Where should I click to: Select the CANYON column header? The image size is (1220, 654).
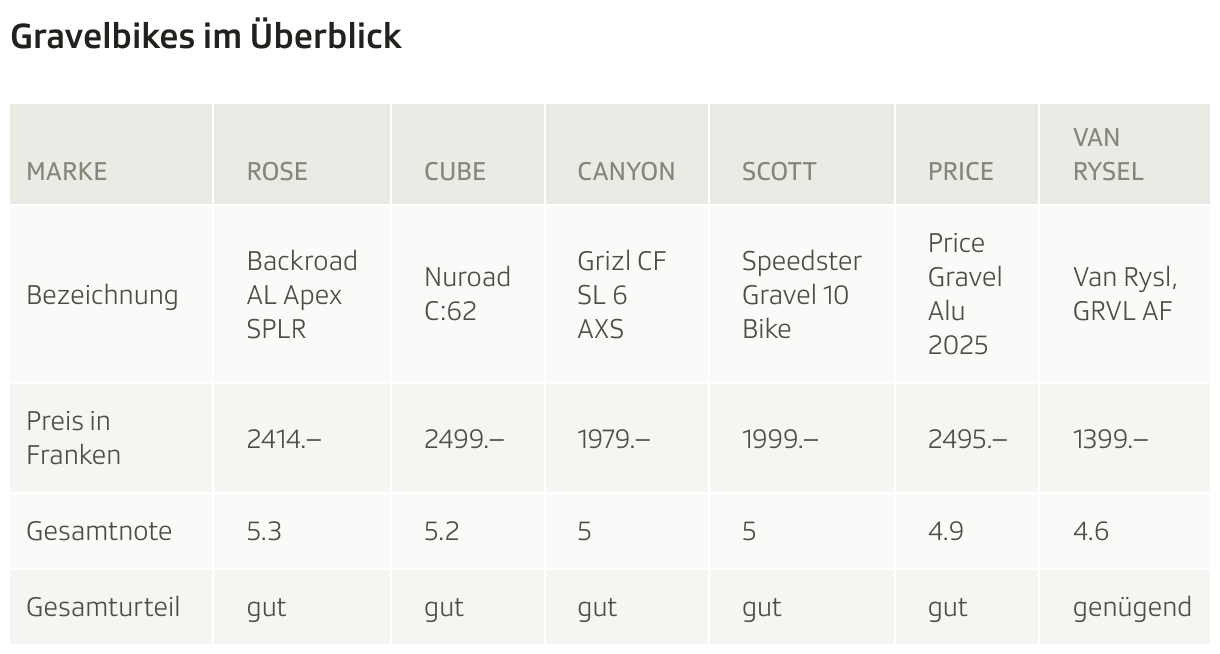626,171
